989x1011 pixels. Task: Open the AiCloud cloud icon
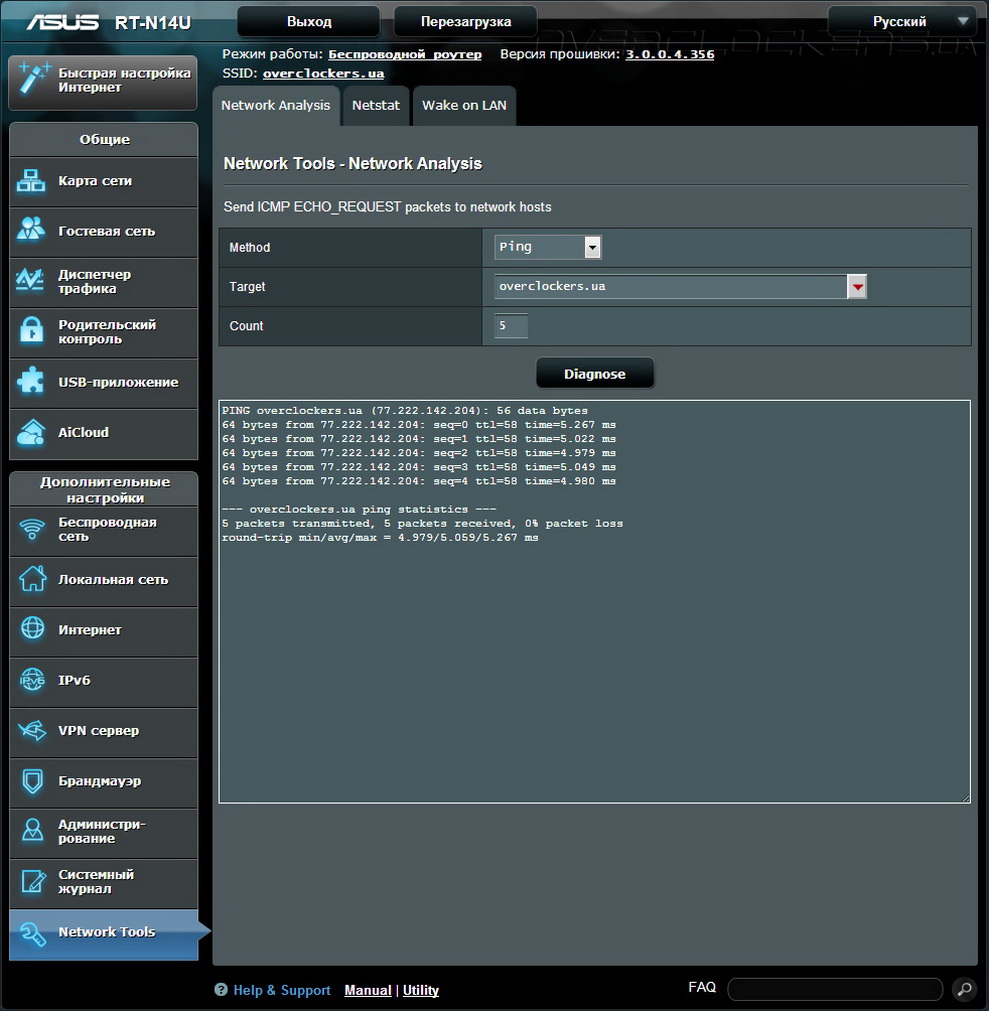(x=32, y=432)
